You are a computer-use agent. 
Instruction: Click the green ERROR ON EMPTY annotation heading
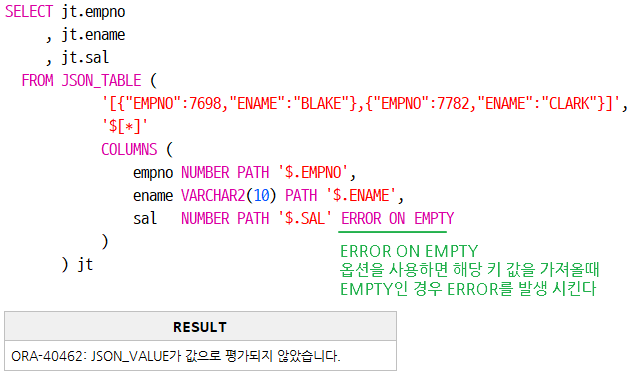409,251
